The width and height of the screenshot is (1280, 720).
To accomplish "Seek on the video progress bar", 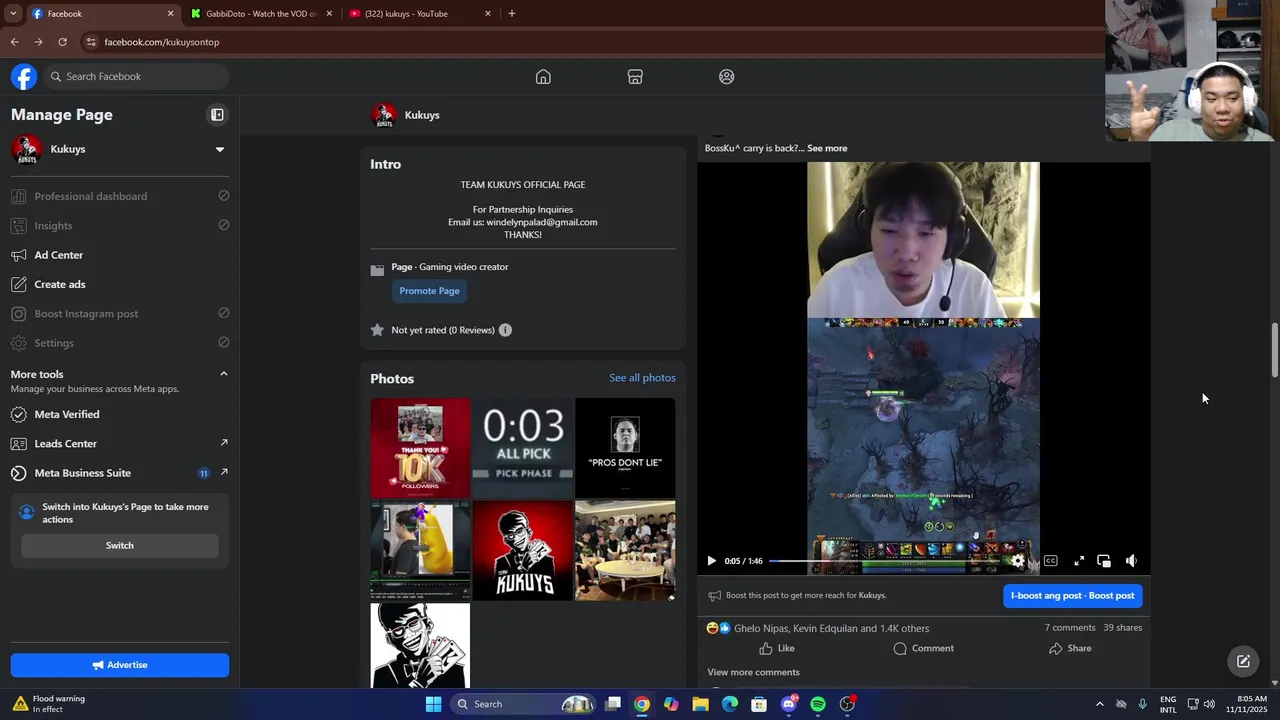I will [888, 561].
